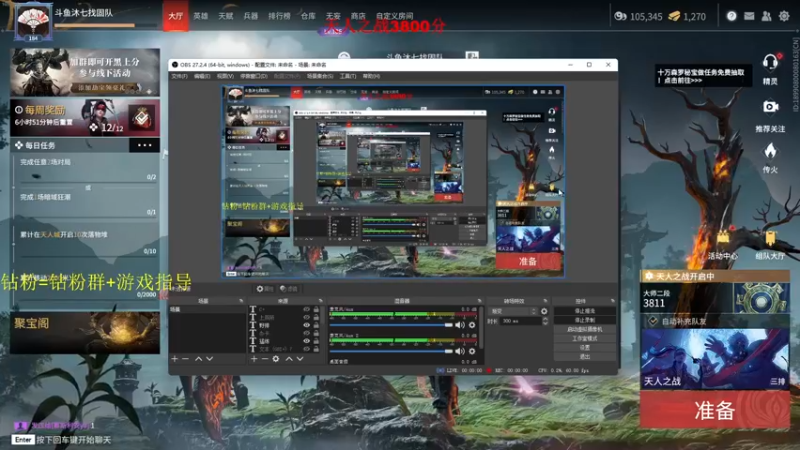Adjust second mixer channel volume slider
Viewport: 800px width, 450px height.
click(391, 351)
